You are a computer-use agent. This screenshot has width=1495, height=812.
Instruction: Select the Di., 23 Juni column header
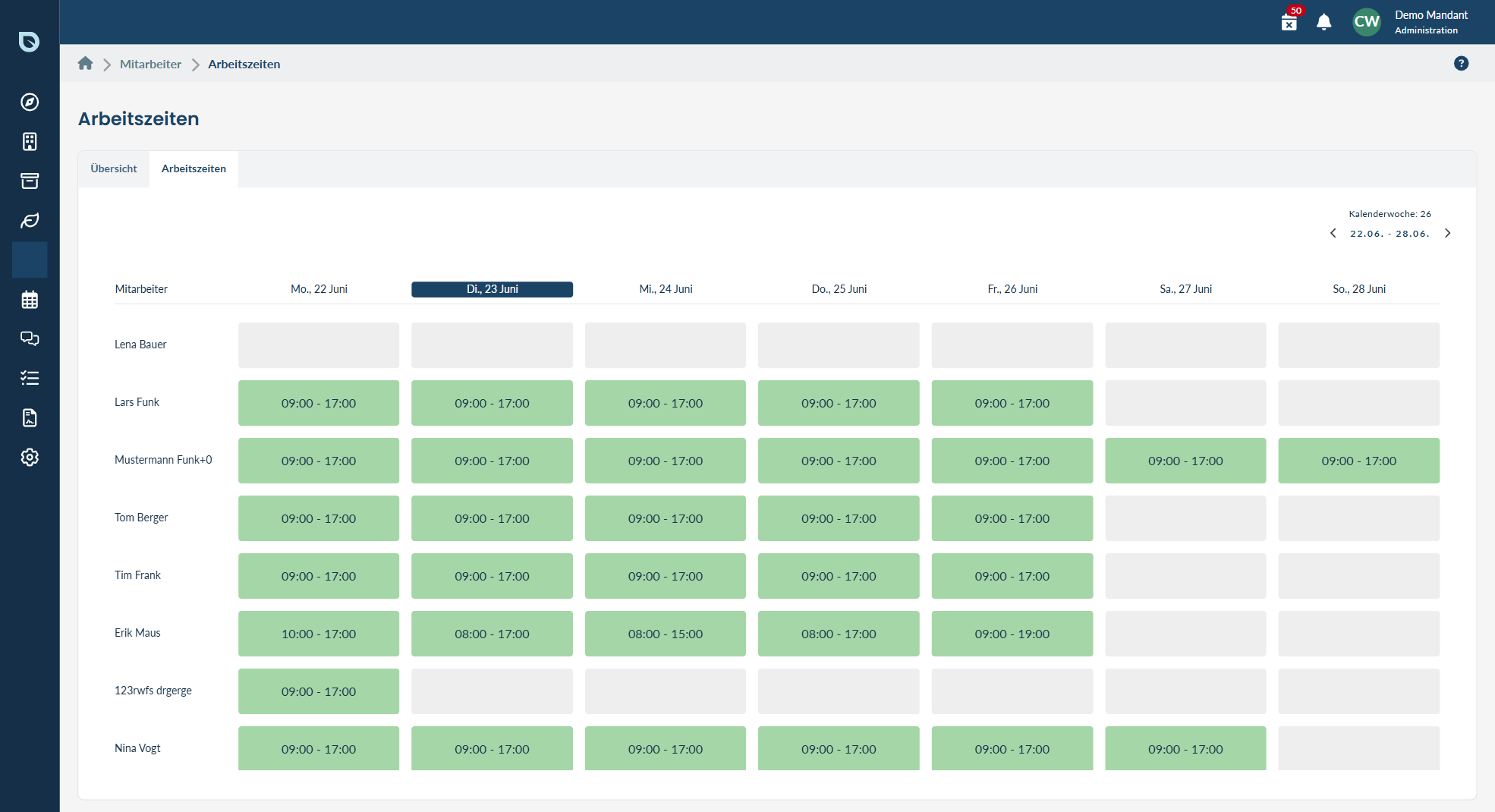492,289
